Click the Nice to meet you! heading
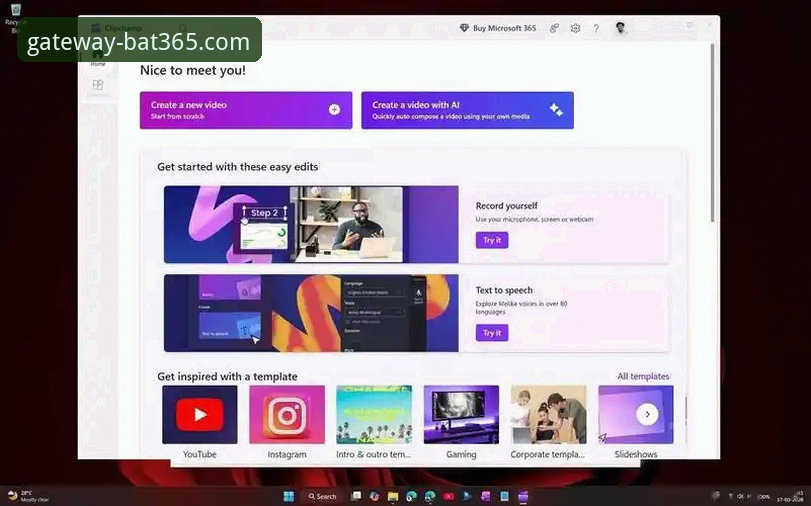 pyautogui.click(x=193, y=70)
